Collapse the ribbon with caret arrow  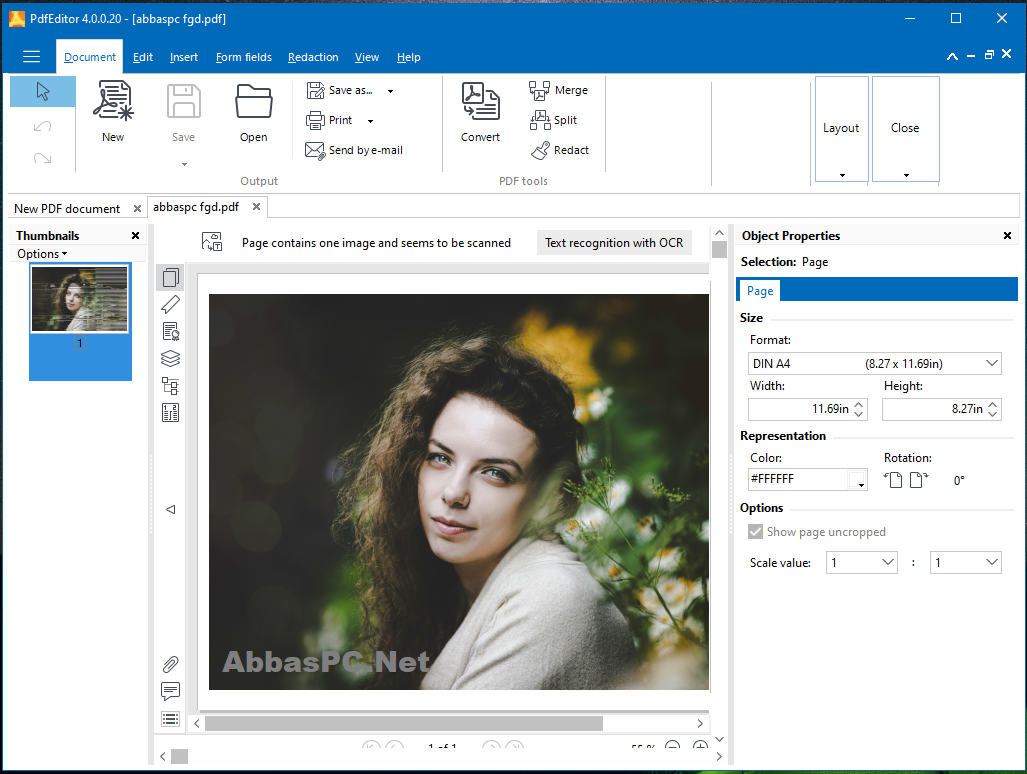(952, 57)
